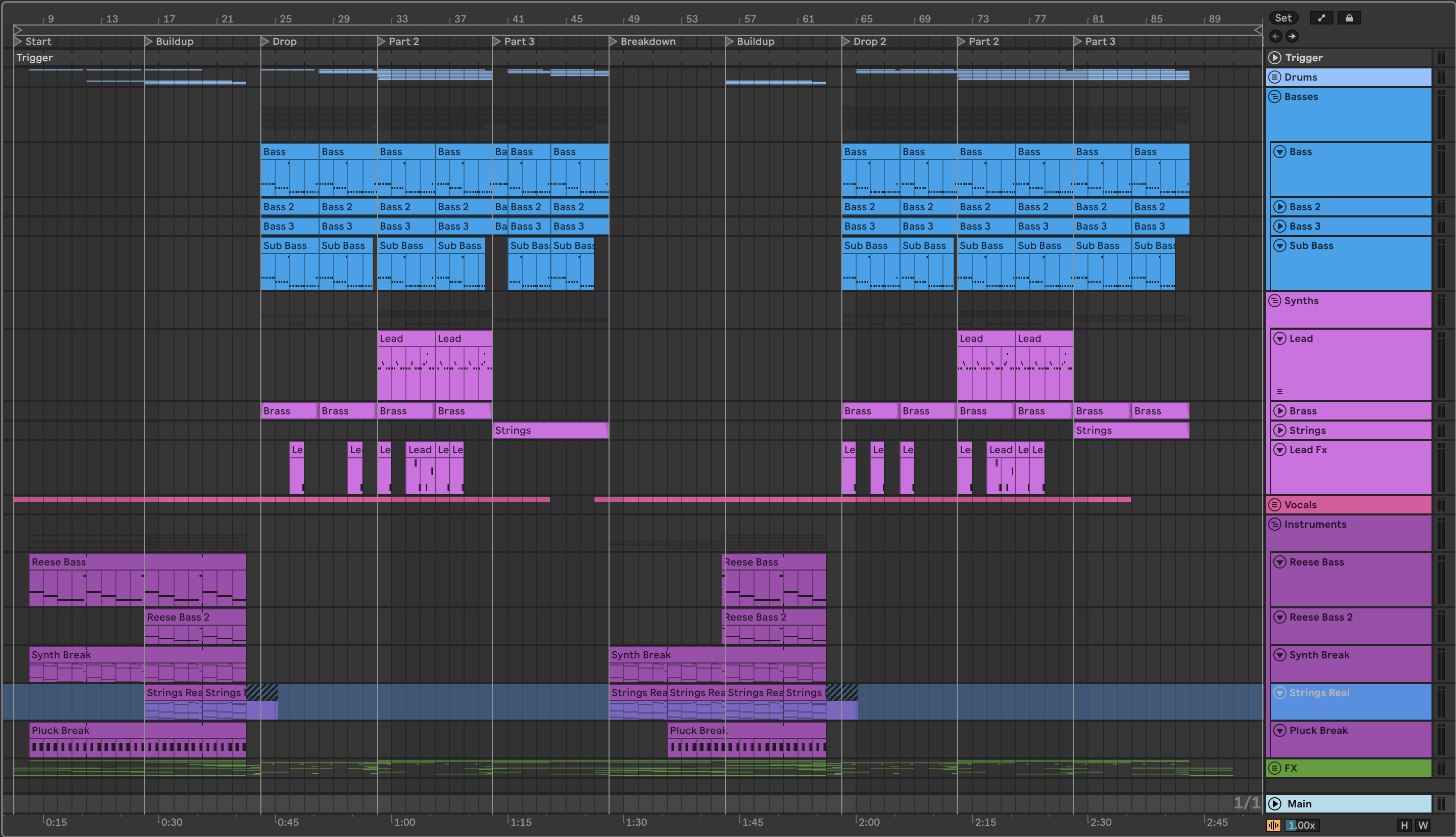Toggle the automation mode button
The height and width of the screenshot is (837, 1456).
pos(1321,18)
